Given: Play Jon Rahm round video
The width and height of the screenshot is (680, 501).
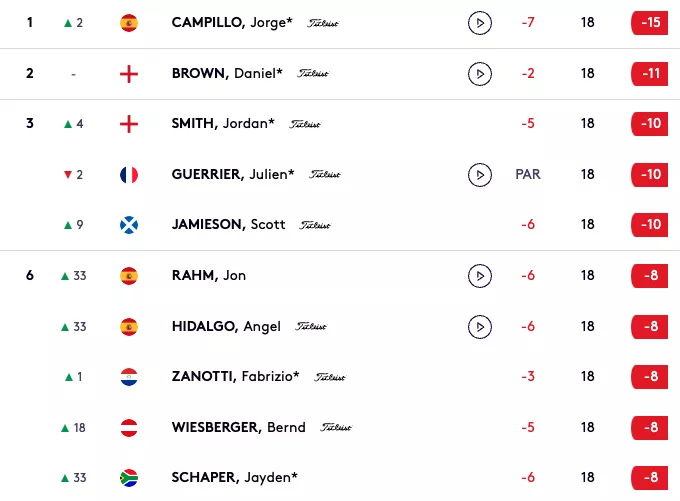Looking at the screenshot, I should pyautogui.click(x=480, y=276).
